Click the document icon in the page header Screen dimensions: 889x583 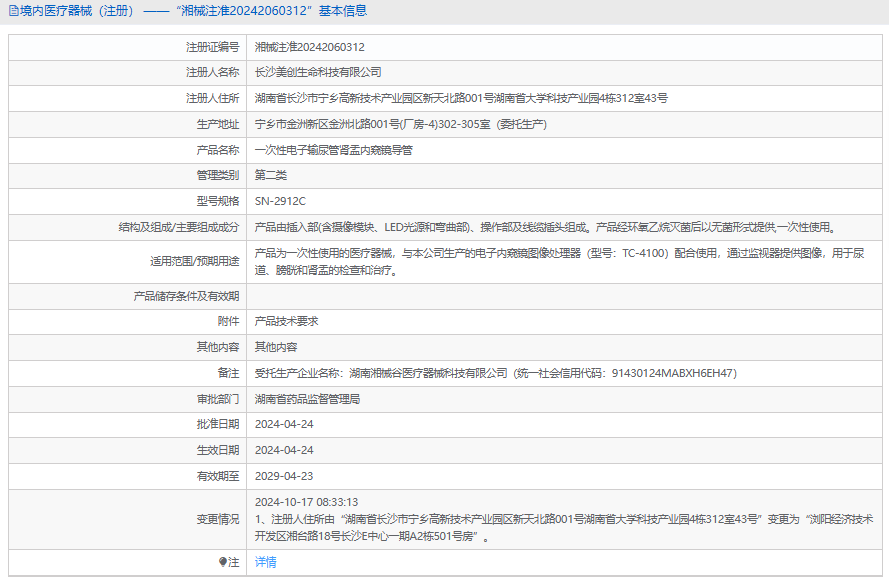[x=13, y=11]
